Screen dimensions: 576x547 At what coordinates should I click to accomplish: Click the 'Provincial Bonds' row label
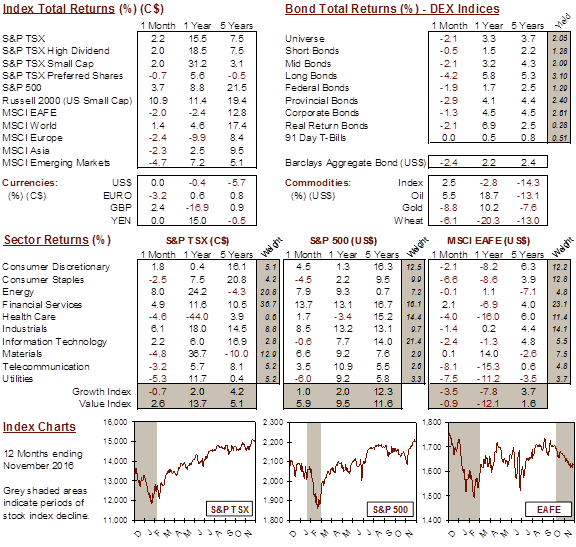321,101
